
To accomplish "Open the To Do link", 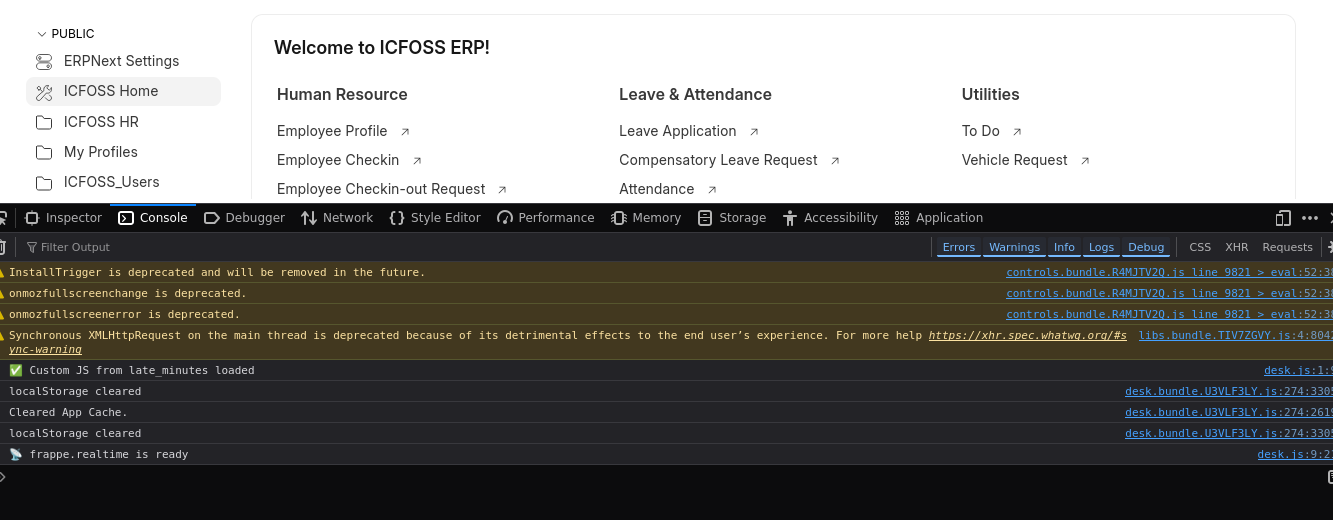I will coord(981,131).
